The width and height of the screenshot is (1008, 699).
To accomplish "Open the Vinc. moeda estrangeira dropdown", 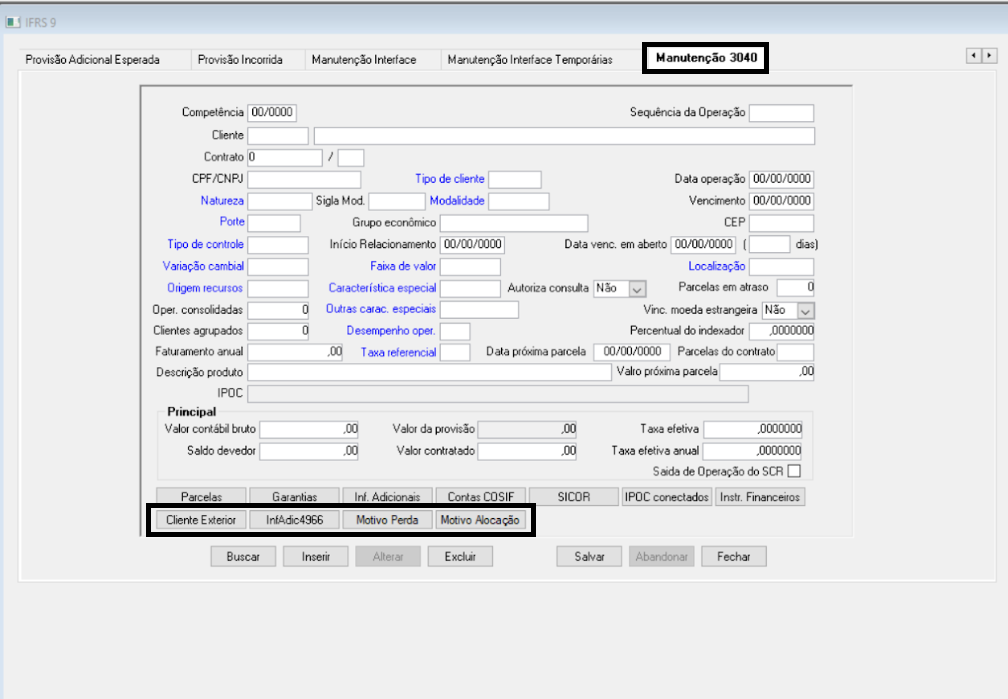I will coord(806,311).
